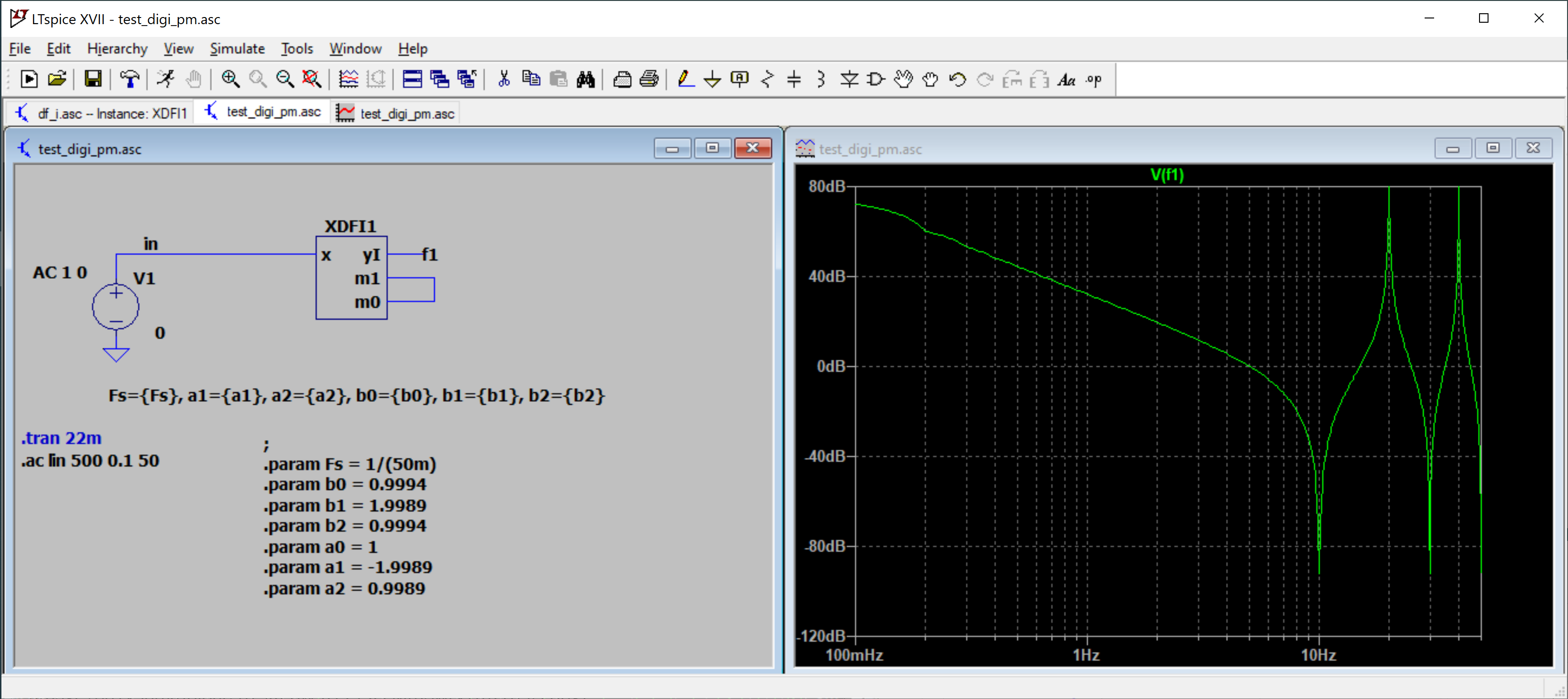
Task: Click the Cut scissors icon
Action: pyautogui.click(x=503, y=79)
